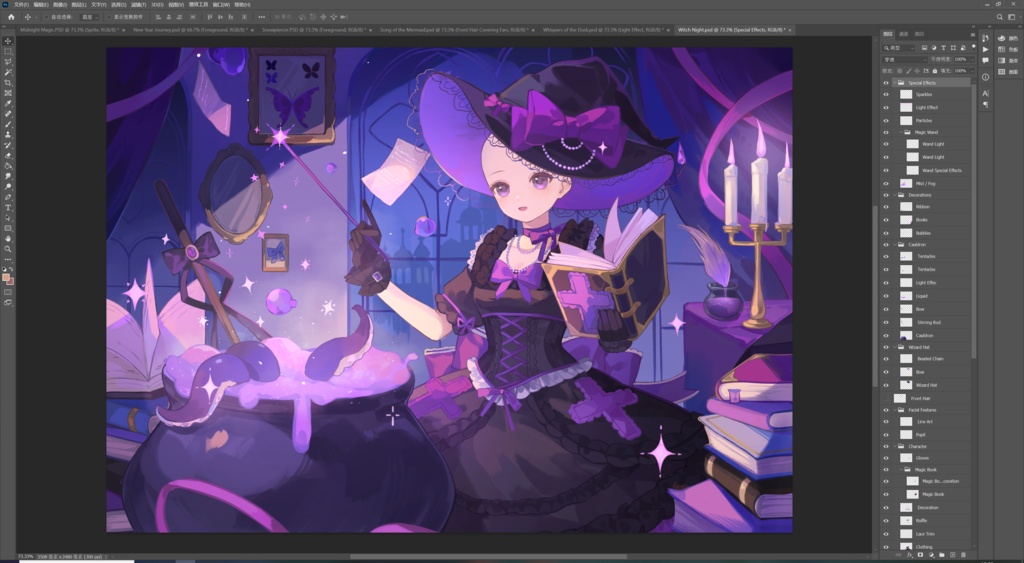Switch to Song of the Mermaid.psd tab

click(456, 30)
